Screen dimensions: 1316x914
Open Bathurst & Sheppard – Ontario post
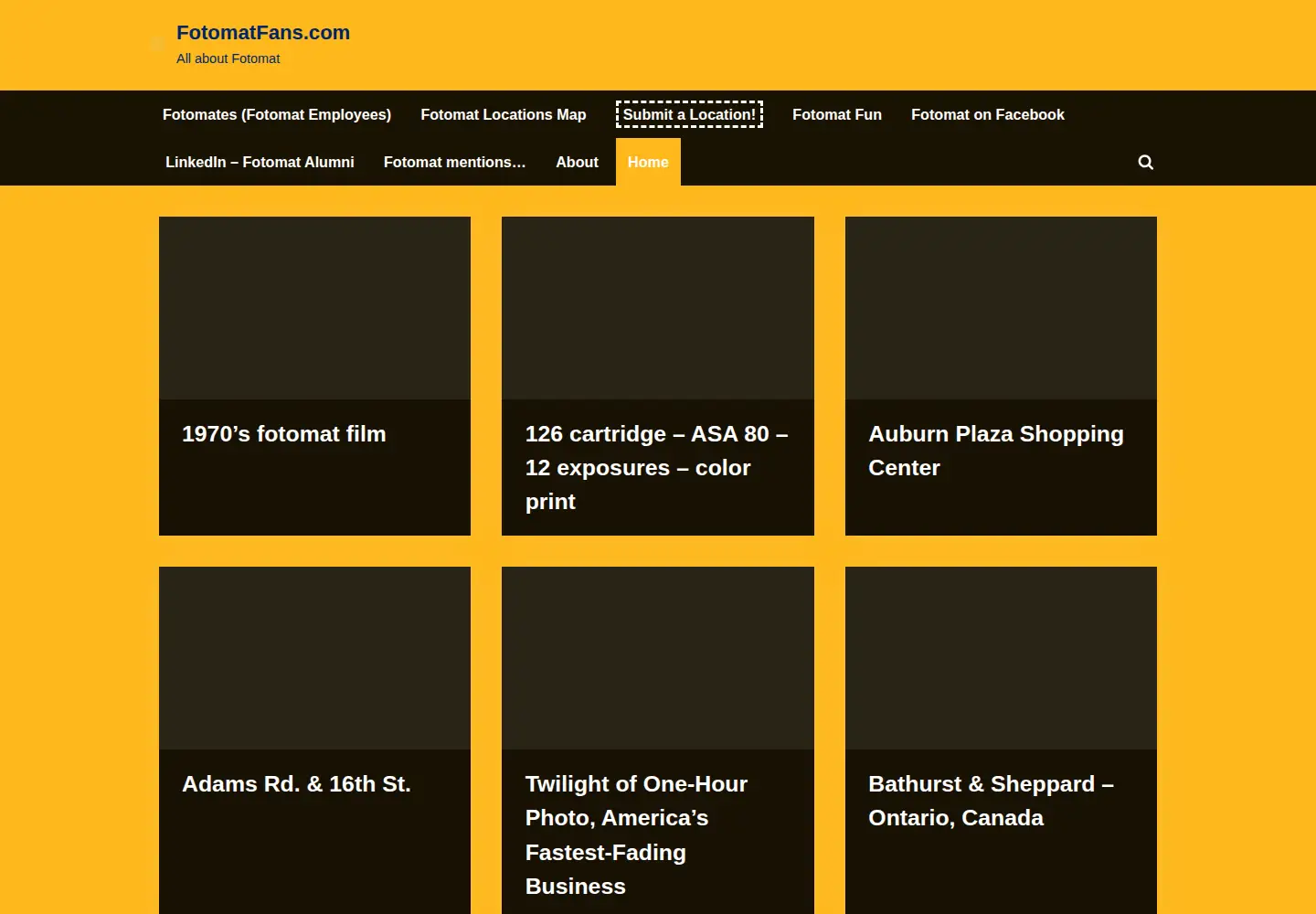point(991,801)
